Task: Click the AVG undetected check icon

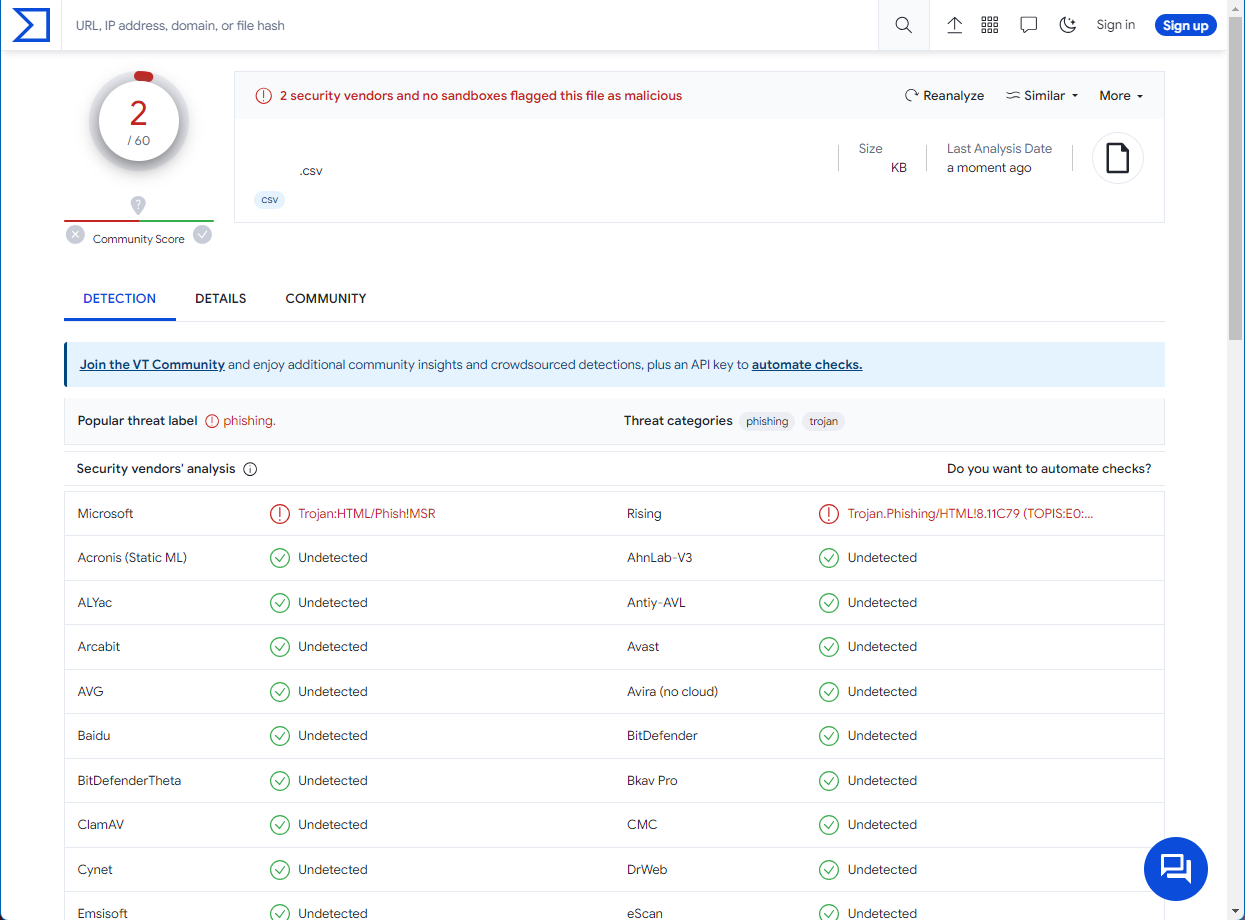Action: [x=280, y=692]
